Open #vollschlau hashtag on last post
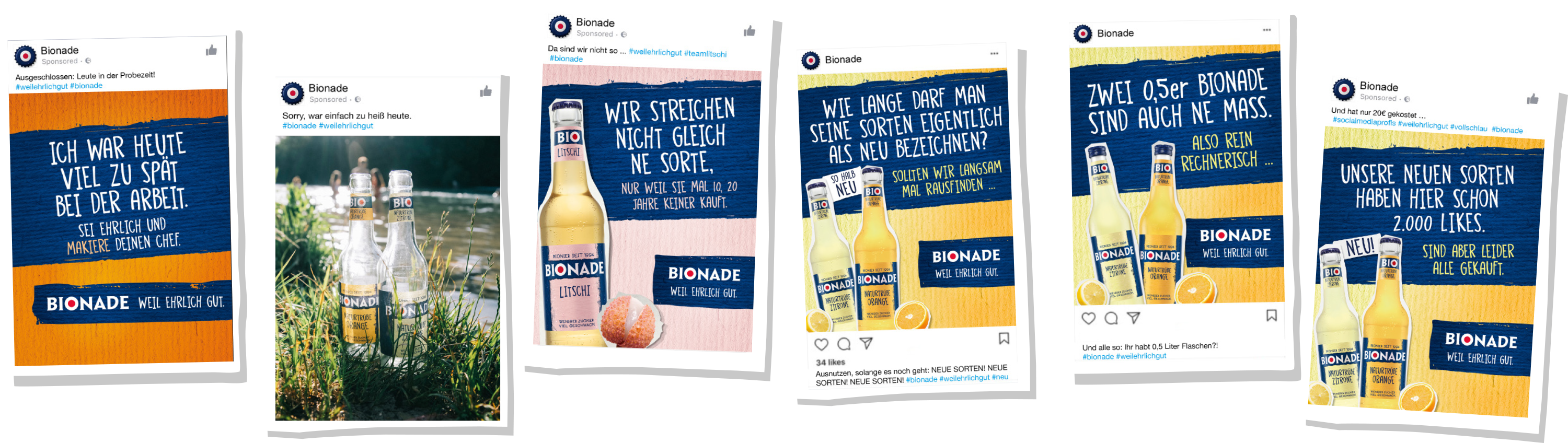 coord(1468,128)
